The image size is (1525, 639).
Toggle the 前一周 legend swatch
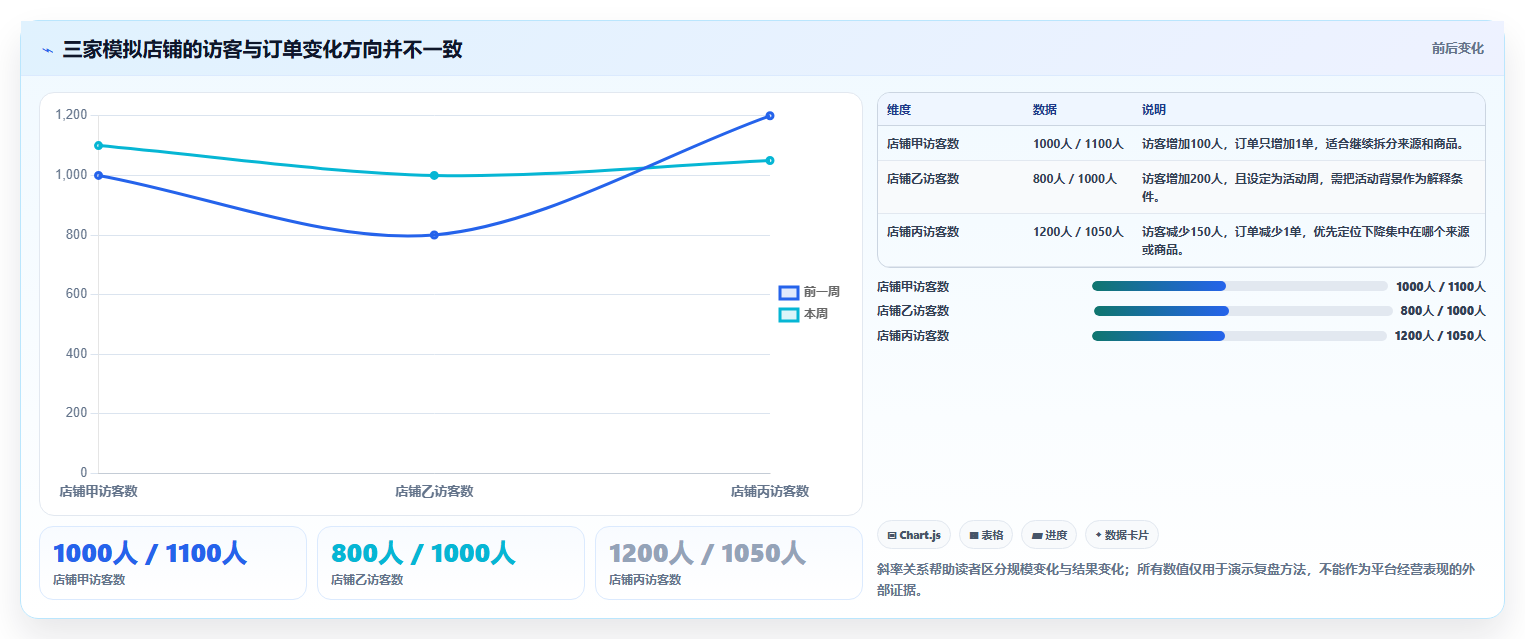pos(789,292)
